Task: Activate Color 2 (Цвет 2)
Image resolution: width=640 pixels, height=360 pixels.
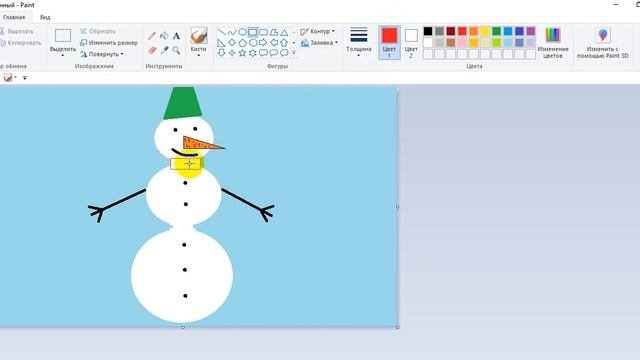Action: click(x=411, y=42)
